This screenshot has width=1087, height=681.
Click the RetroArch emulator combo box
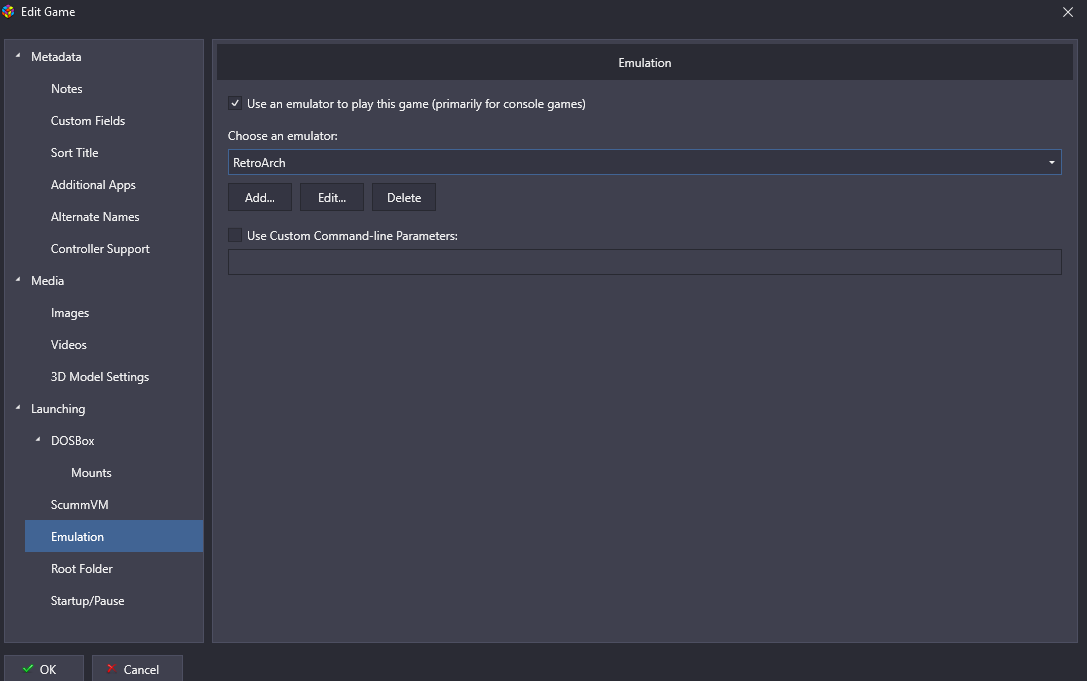(645, 162)
